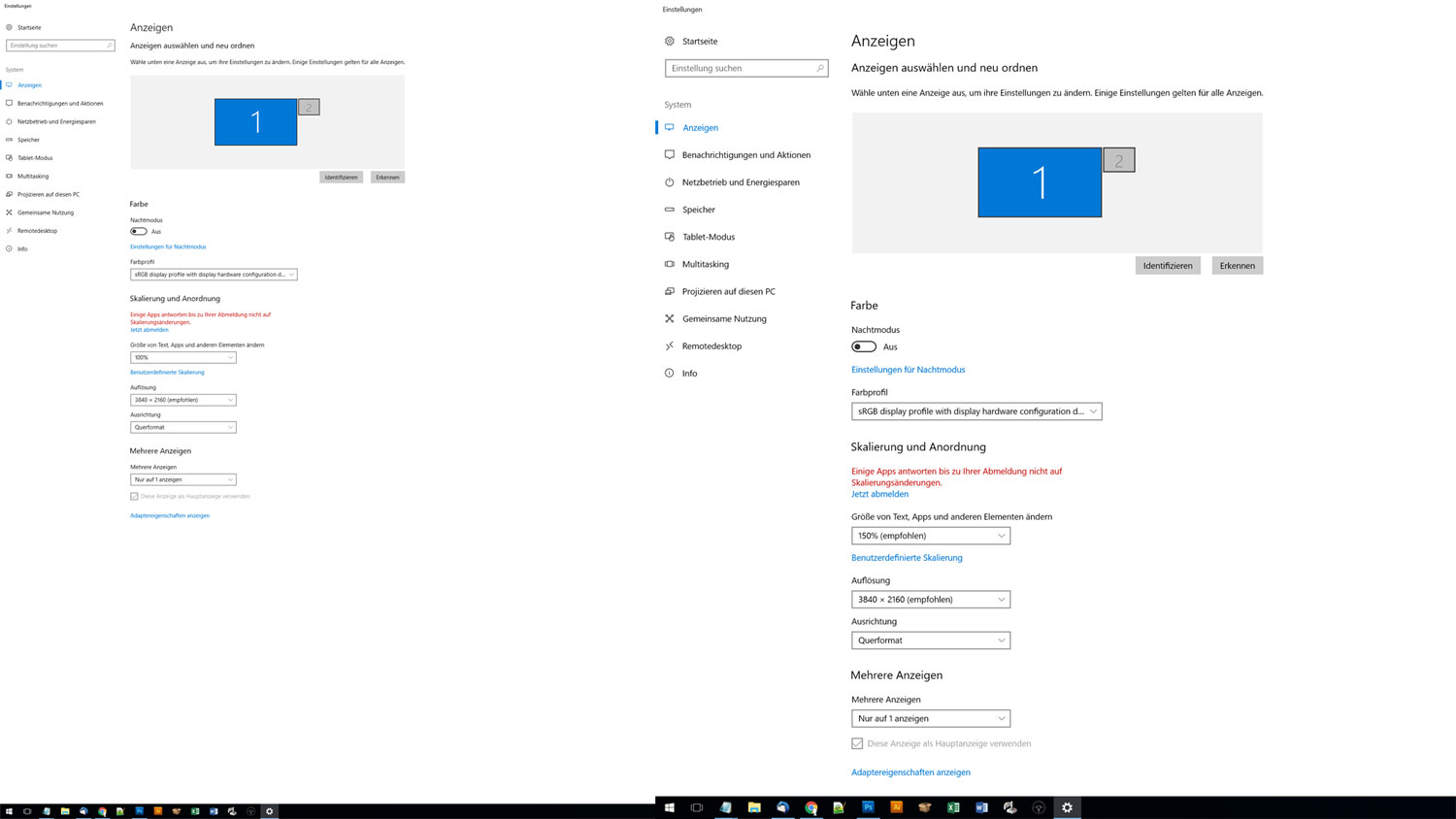Viewport: 1456px width, 819px height.
Task: Click Identifizieren button in right window
Action: pyautogui.click(x=1168, y=265)
